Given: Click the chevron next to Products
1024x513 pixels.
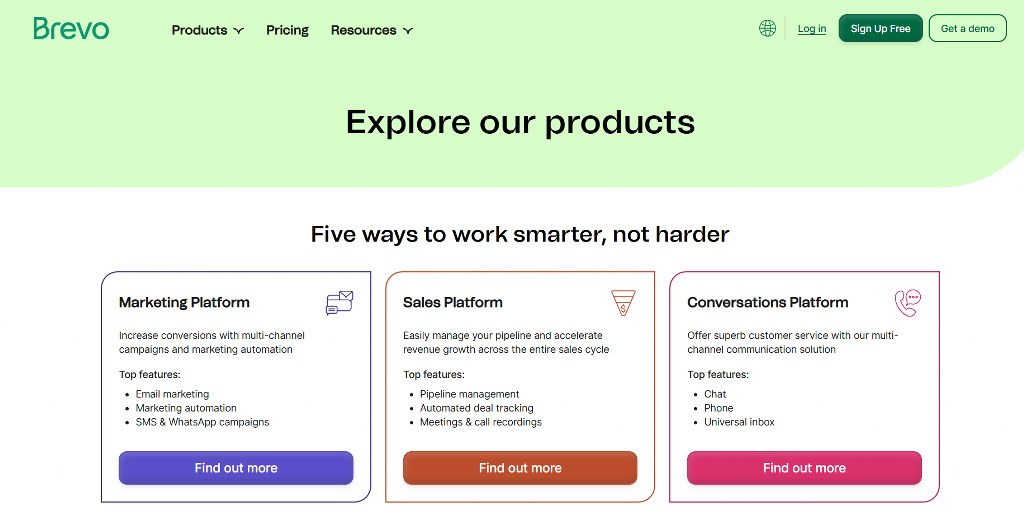Looking at the screenshot, I should tap(238, 31).
